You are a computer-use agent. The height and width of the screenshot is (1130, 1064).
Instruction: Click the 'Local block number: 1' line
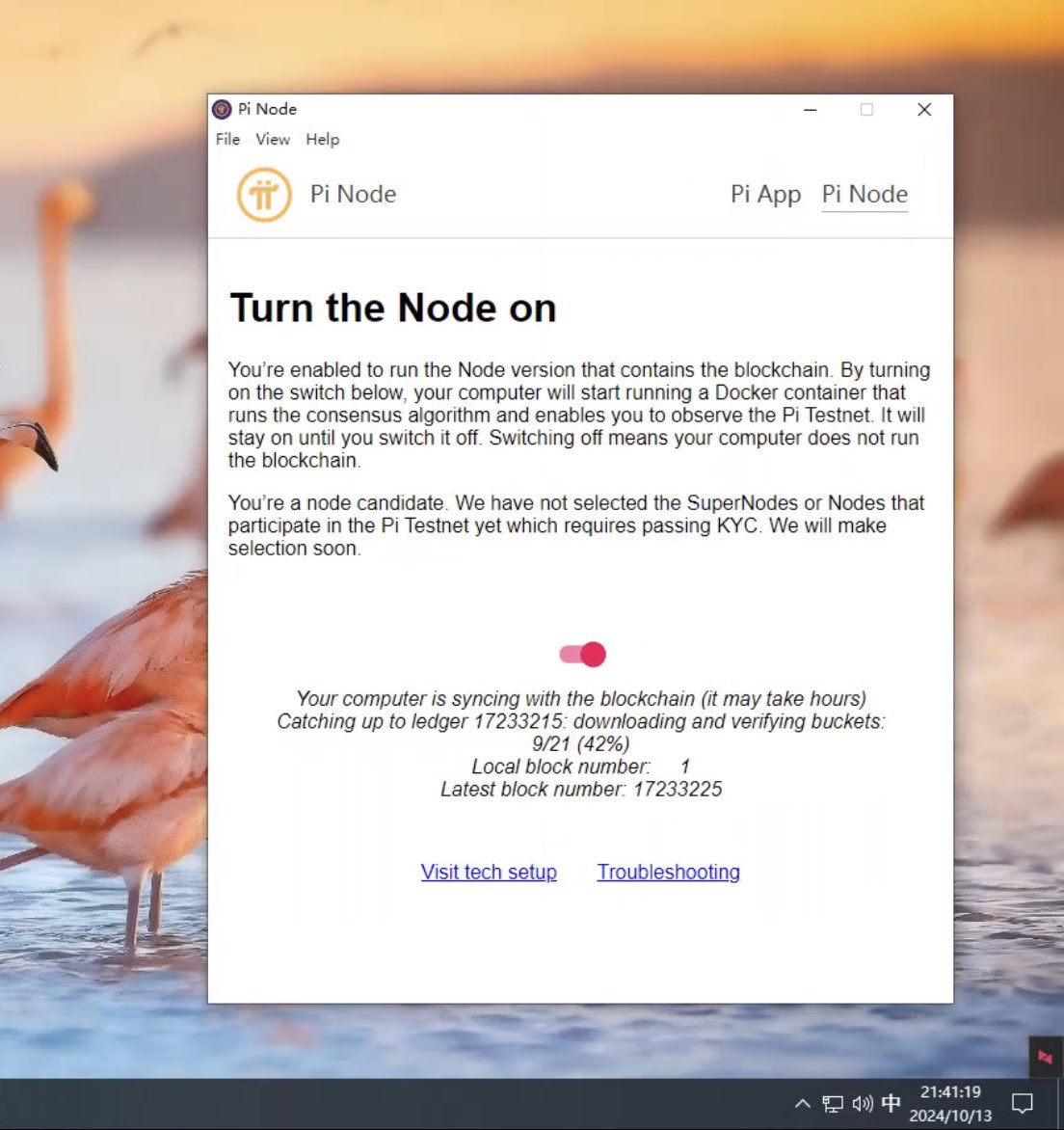pos(581,767)
